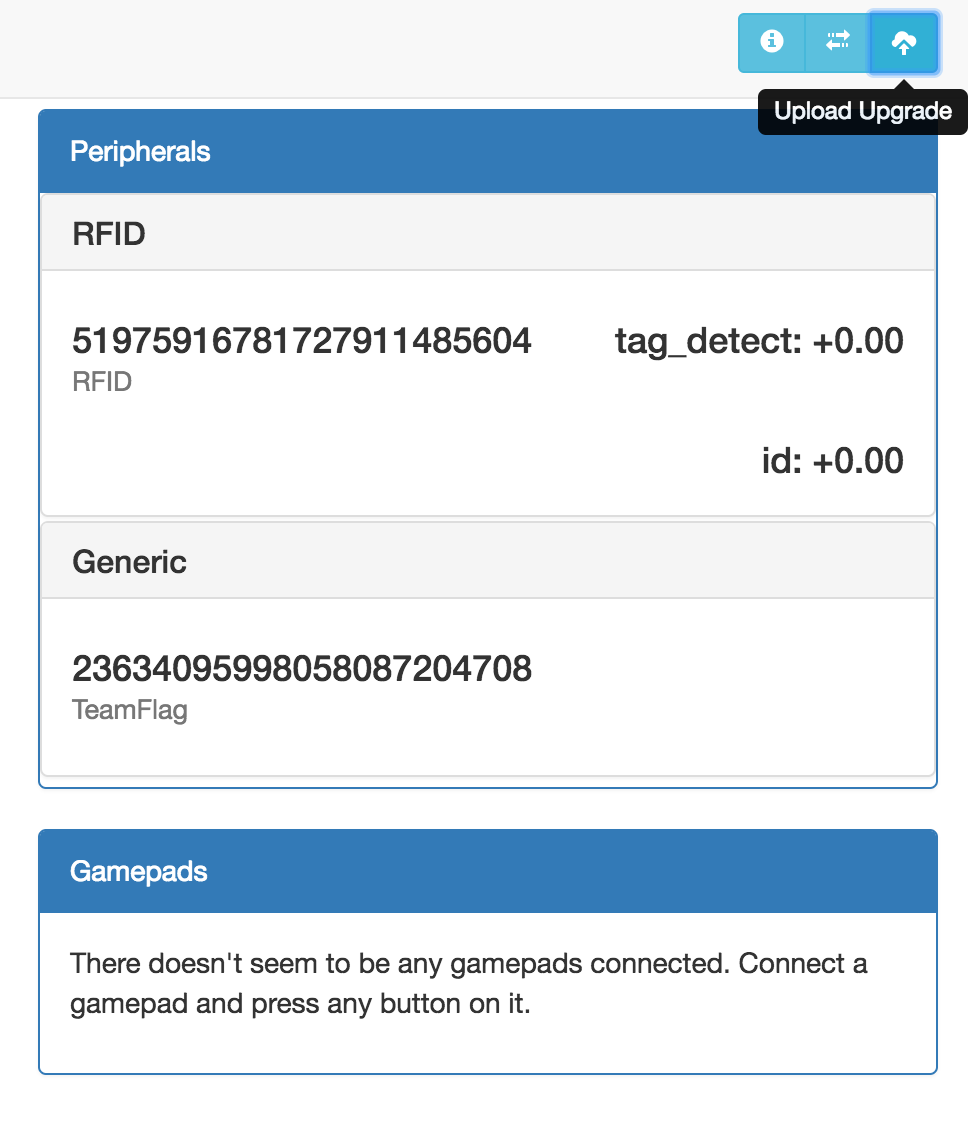Click the Gamepads panel body area

[488, 993]
